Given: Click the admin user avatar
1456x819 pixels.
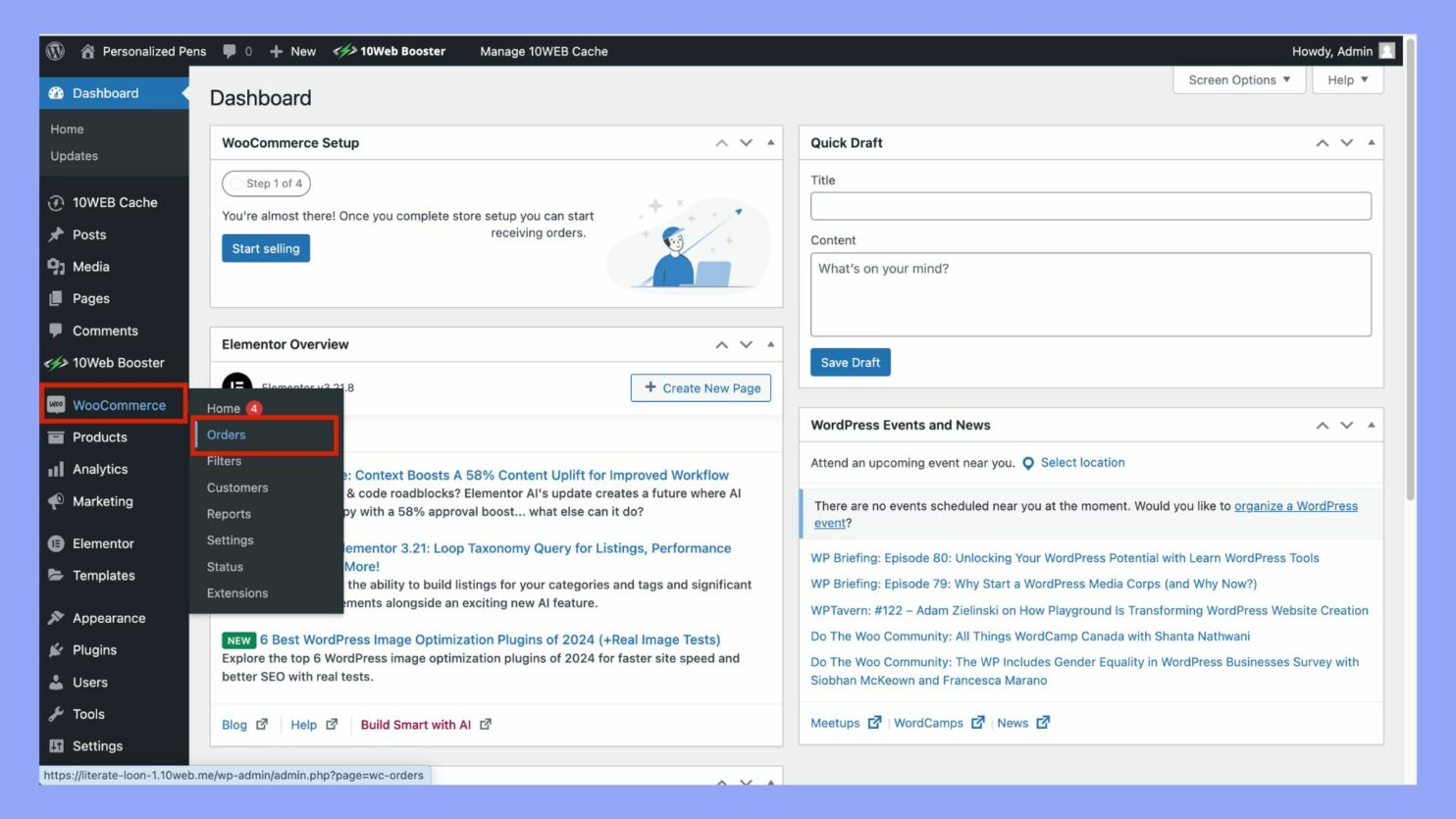Looking at the screenshot, I should point(1386,51).
